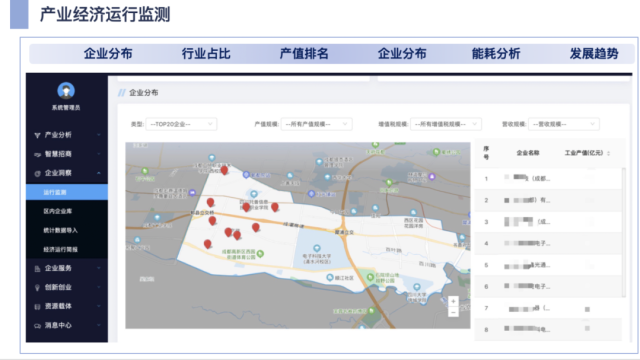
Task: Open the 类型 TOP20企业 dropdown
Action: (x=181, y=124)
